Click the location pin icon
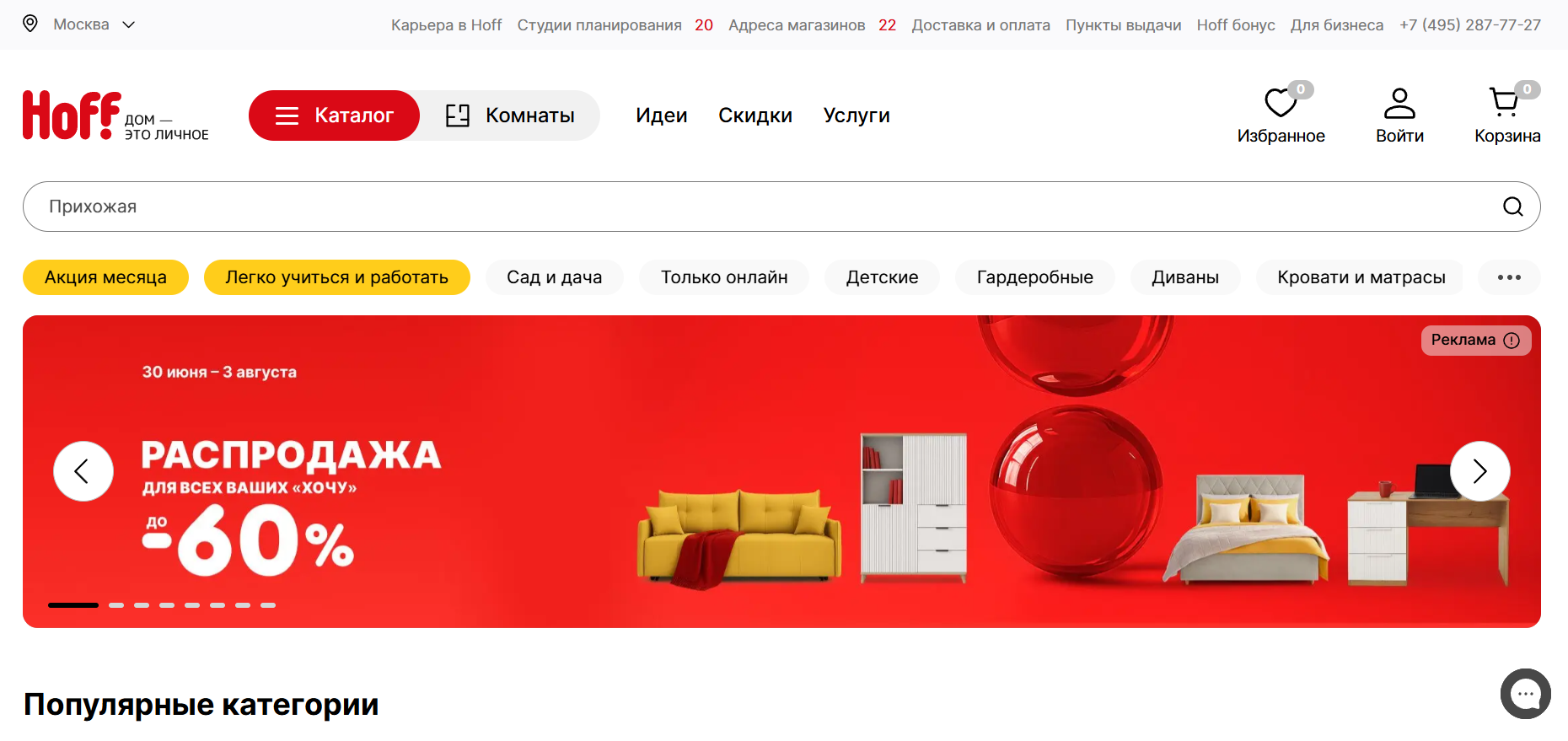This screenshot has width=1568, height=741. click(x=30, y=24)
